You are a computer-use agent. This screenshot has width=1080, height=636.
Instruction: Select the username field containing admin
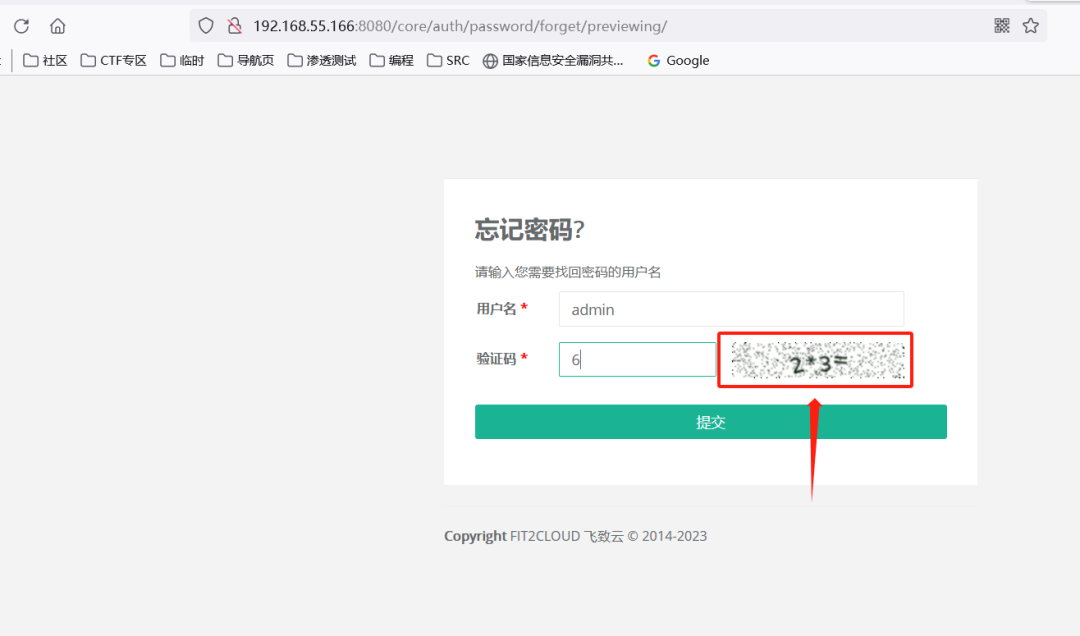(x=730, y=309)
